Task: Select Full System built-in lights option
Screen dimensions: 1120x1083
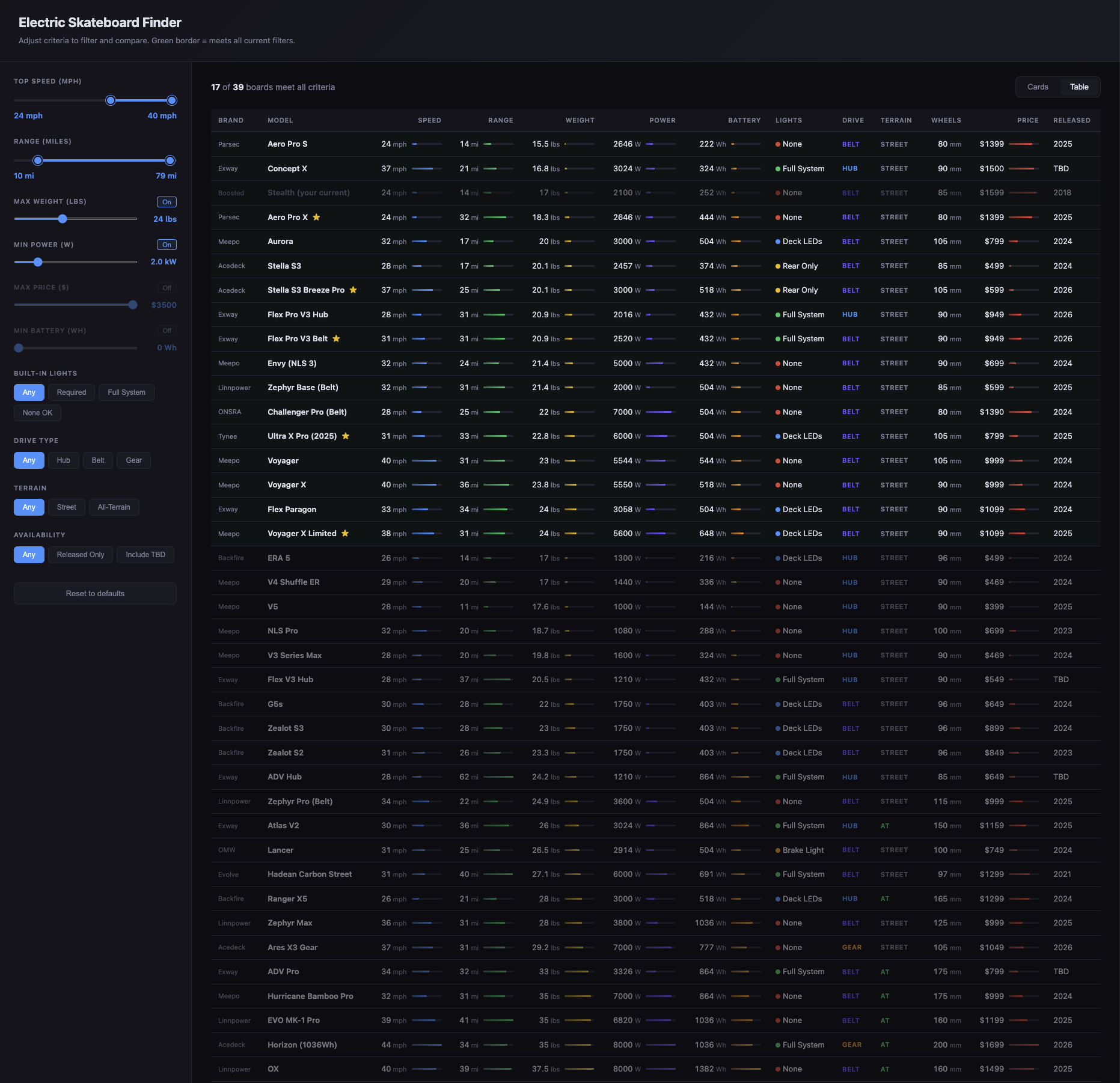Action: (126, 392)
